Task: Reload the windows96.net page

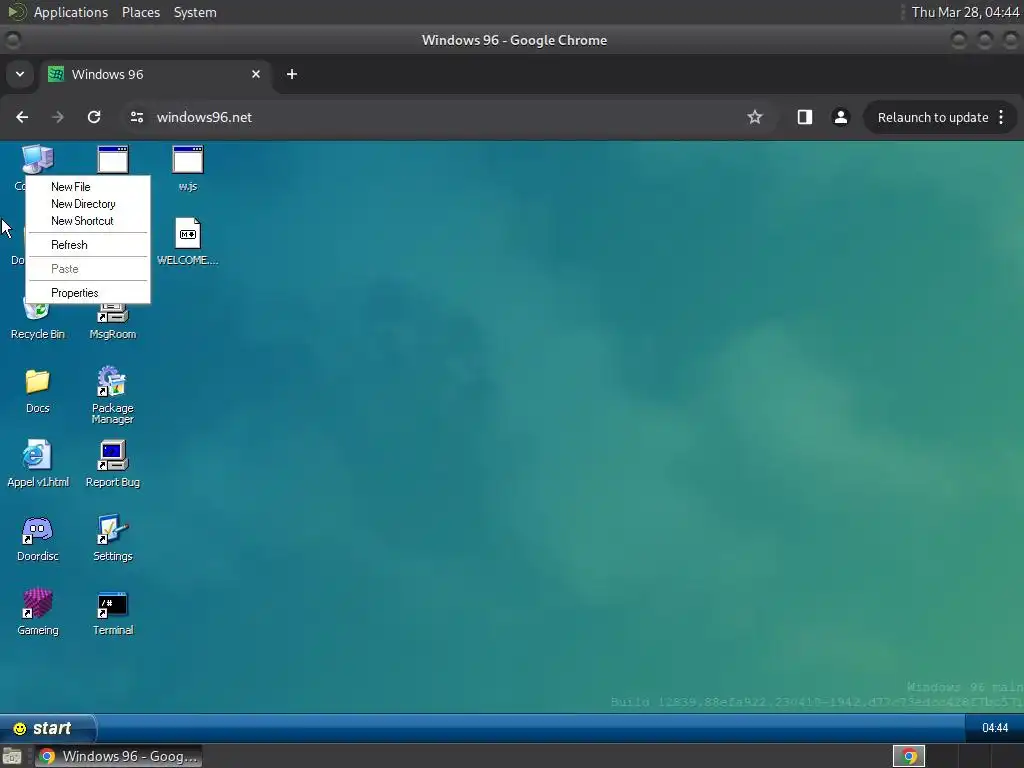Action: [x=94, y=117]
